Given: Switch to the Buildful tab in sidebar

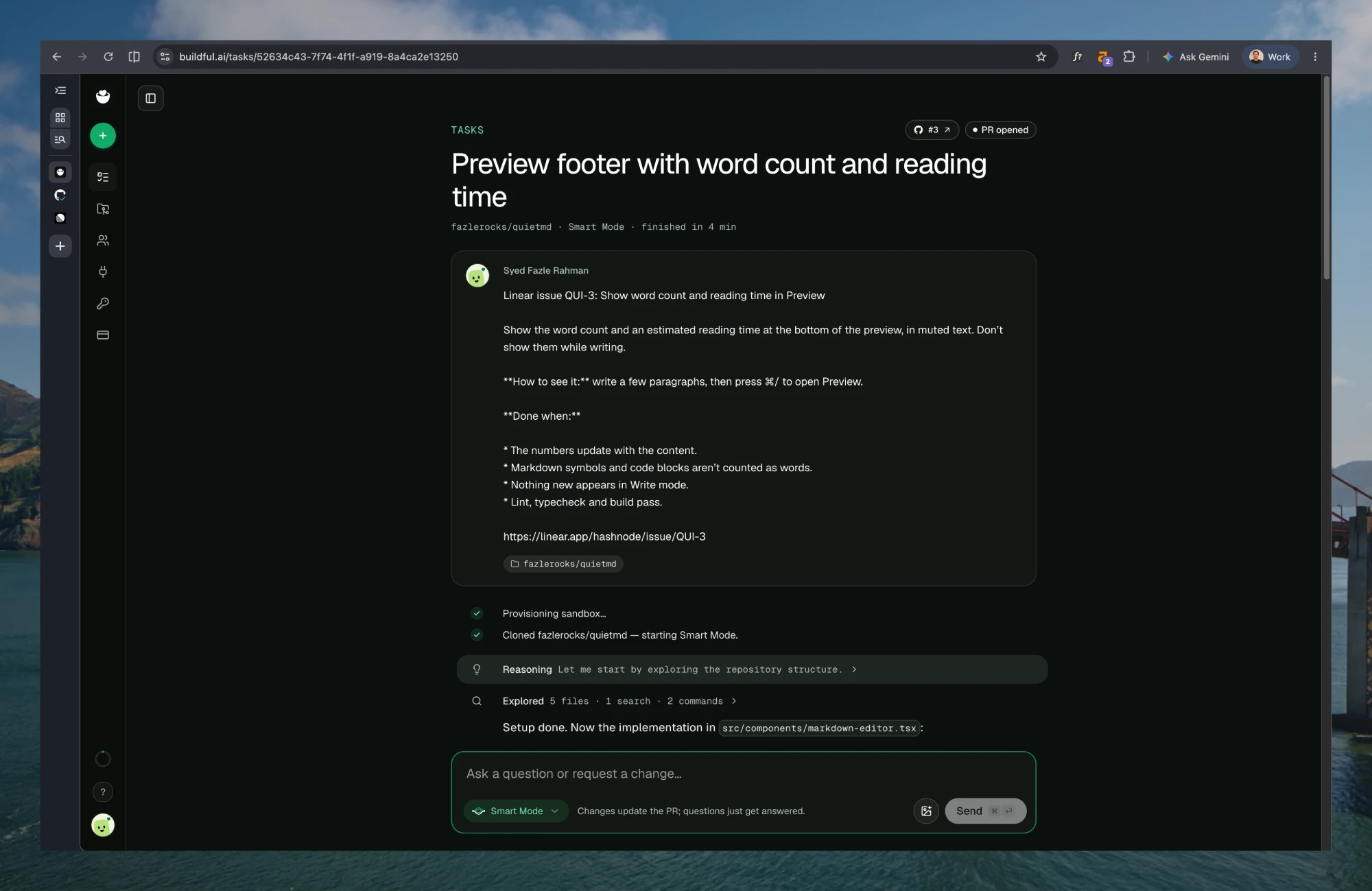Looking at the screenshot, I should click(60, 172).
